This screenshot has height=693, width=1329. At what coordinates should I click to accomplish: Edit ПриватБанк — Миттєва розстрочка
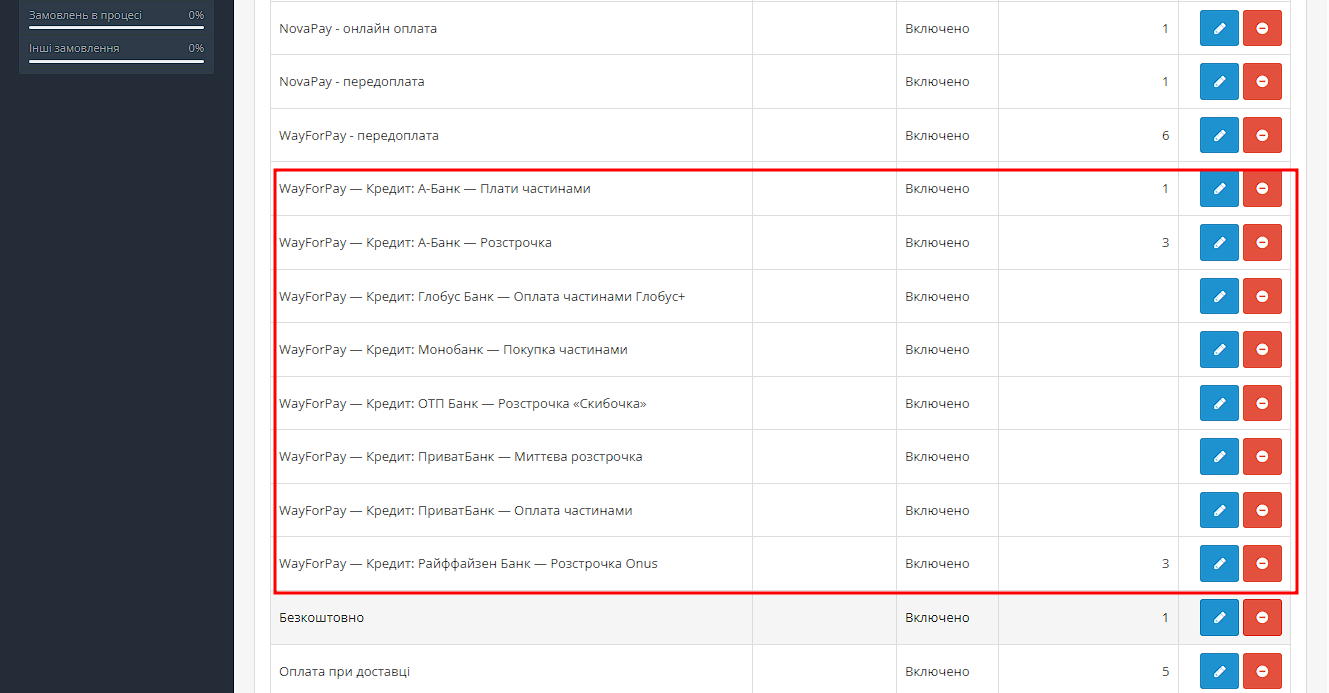tap(1219, 457)
